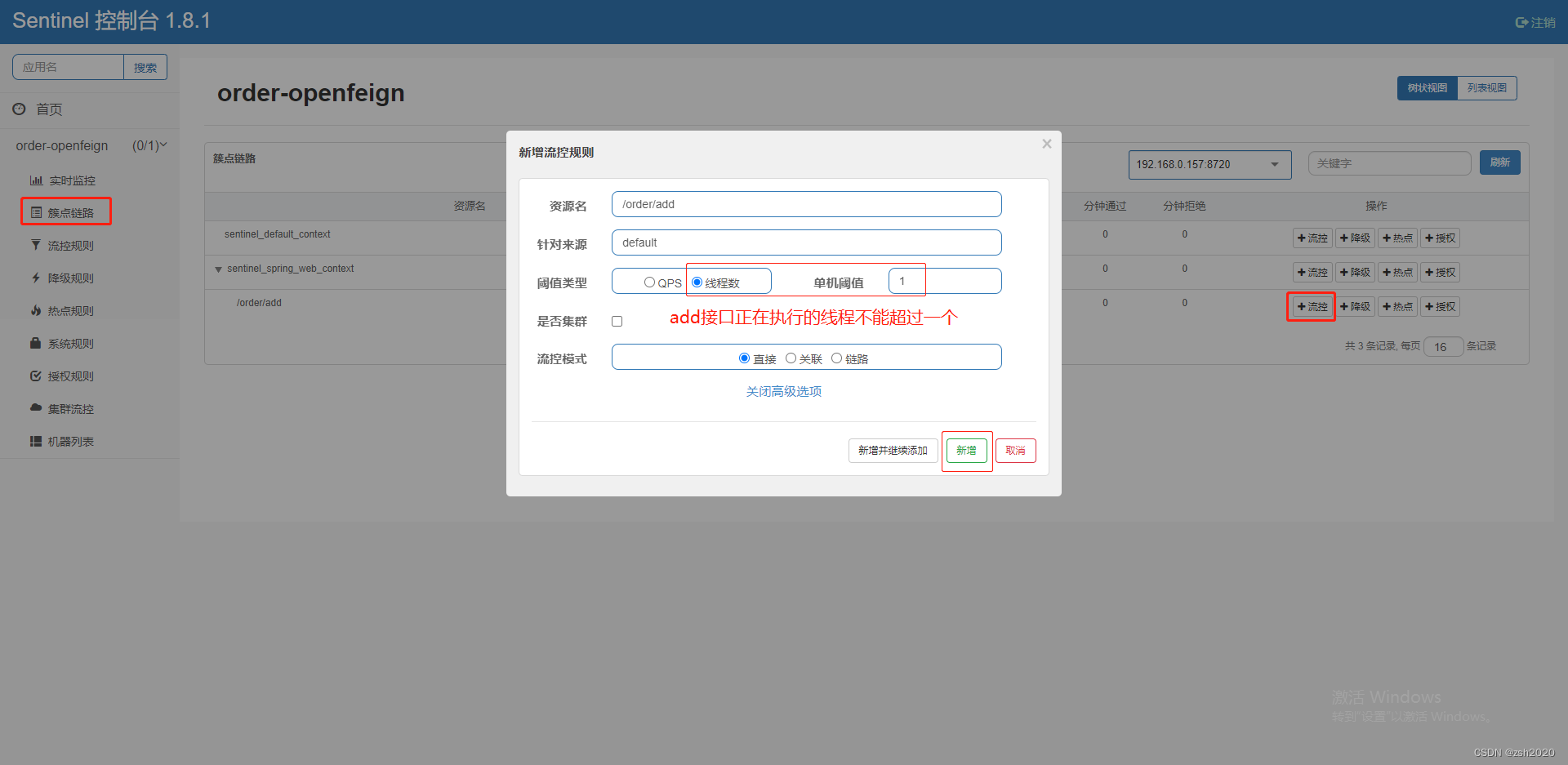Click the 实时监控 chart icon
The width and height of the screenshot is (1568, 765).
pyautogui.click(x=36, y=180)
